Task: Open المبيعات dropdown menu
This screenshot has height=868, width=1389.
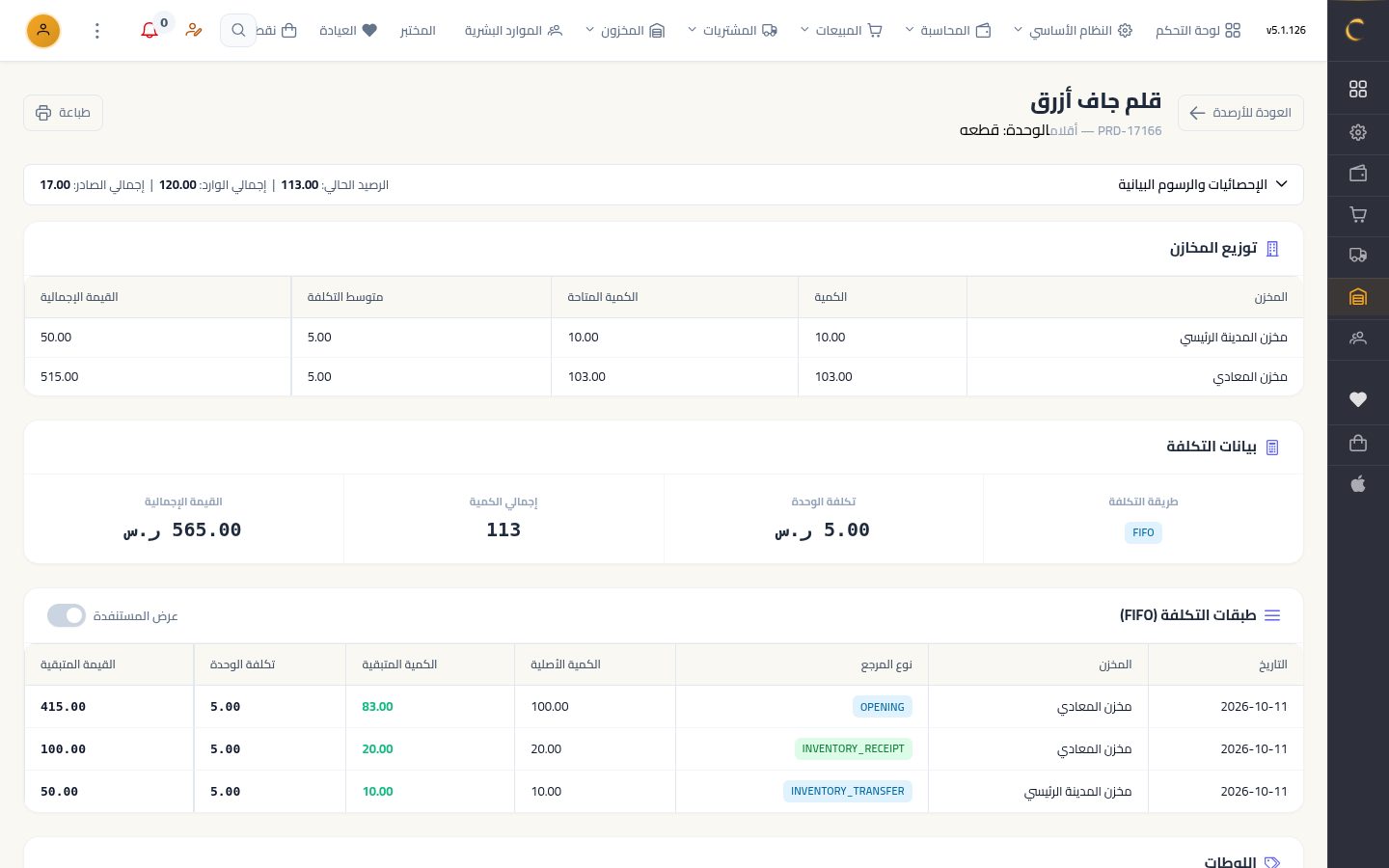Action: point(841,31)
